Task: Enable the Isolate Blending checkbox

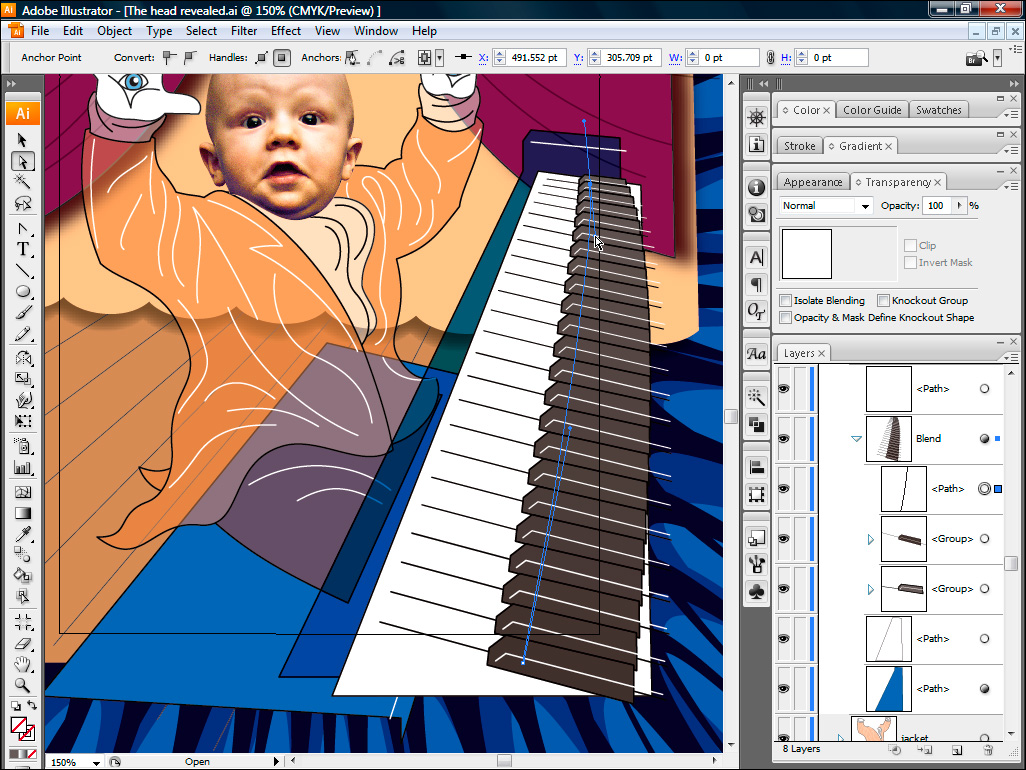Action: (786, 300)
